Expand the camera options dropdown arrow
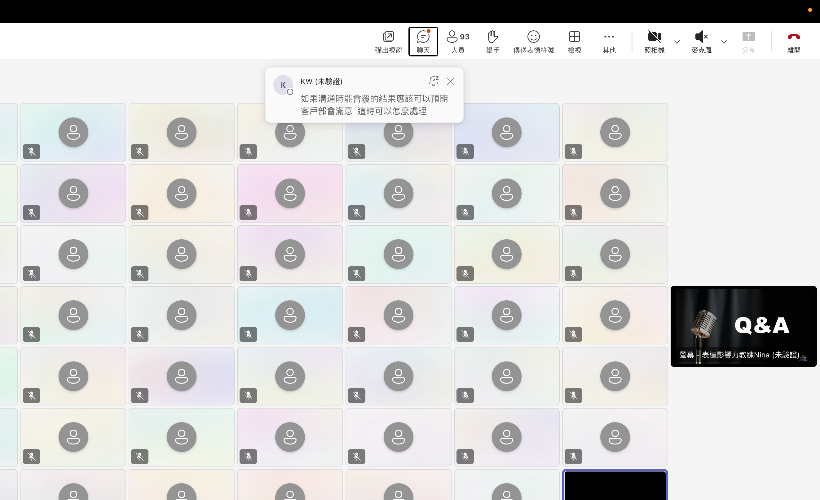Viewport: 820px width, 500px height. click(677, 41)
